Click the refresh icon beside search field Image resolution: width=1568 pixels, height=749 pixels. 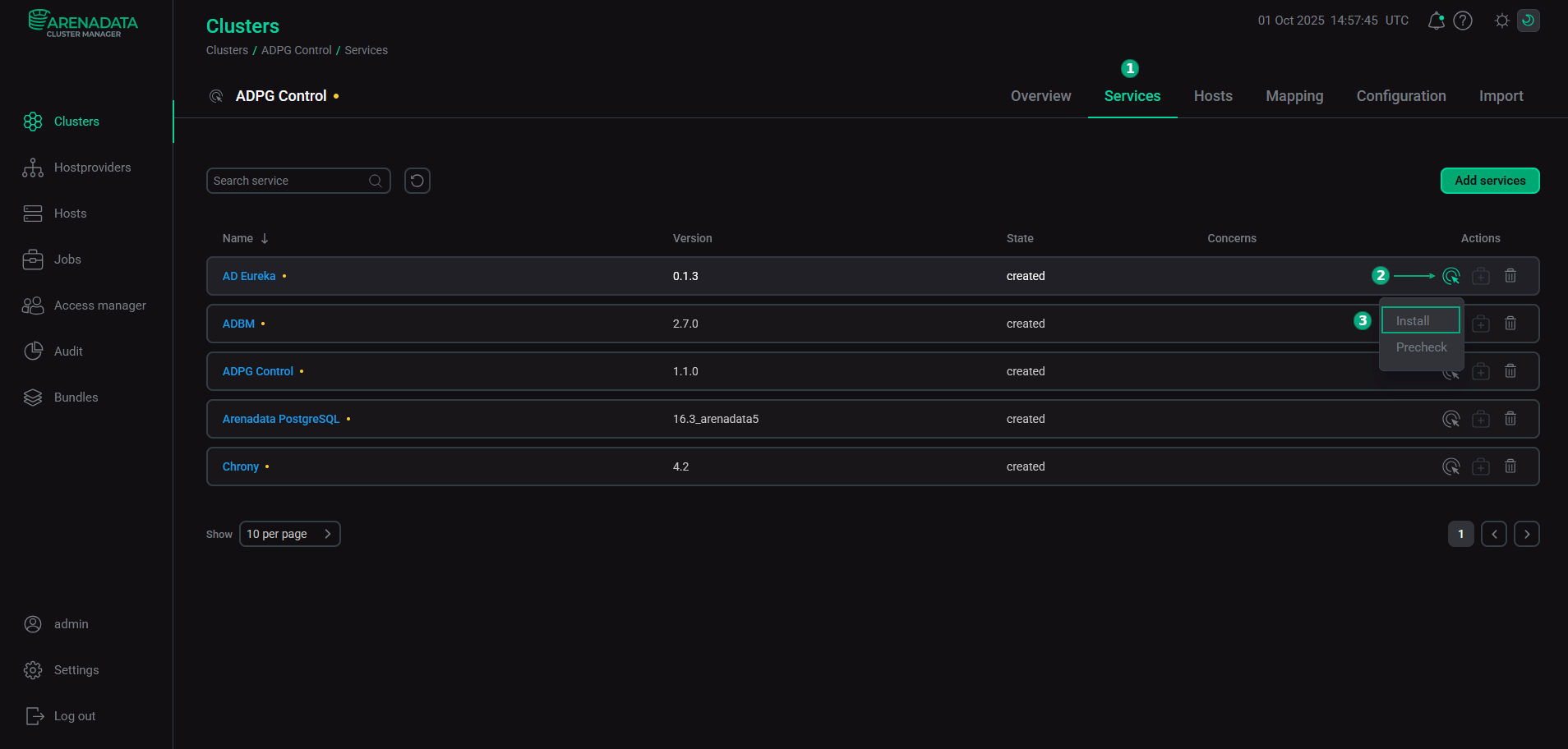[x=417, y=181]
